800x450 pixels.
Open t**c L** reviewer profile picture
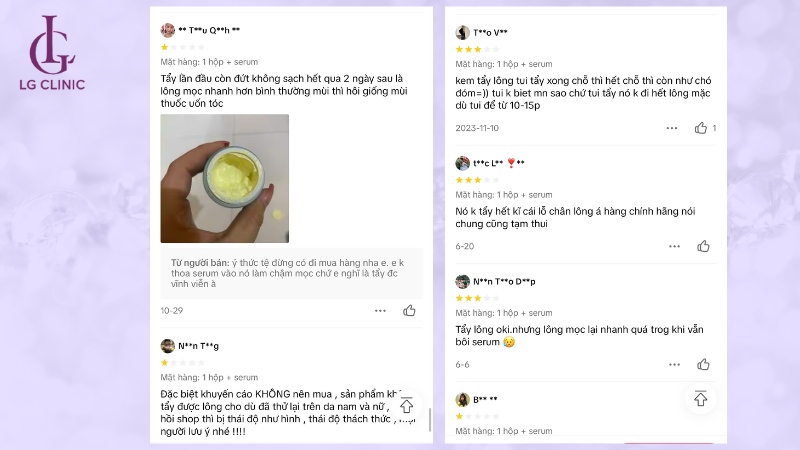462,163
